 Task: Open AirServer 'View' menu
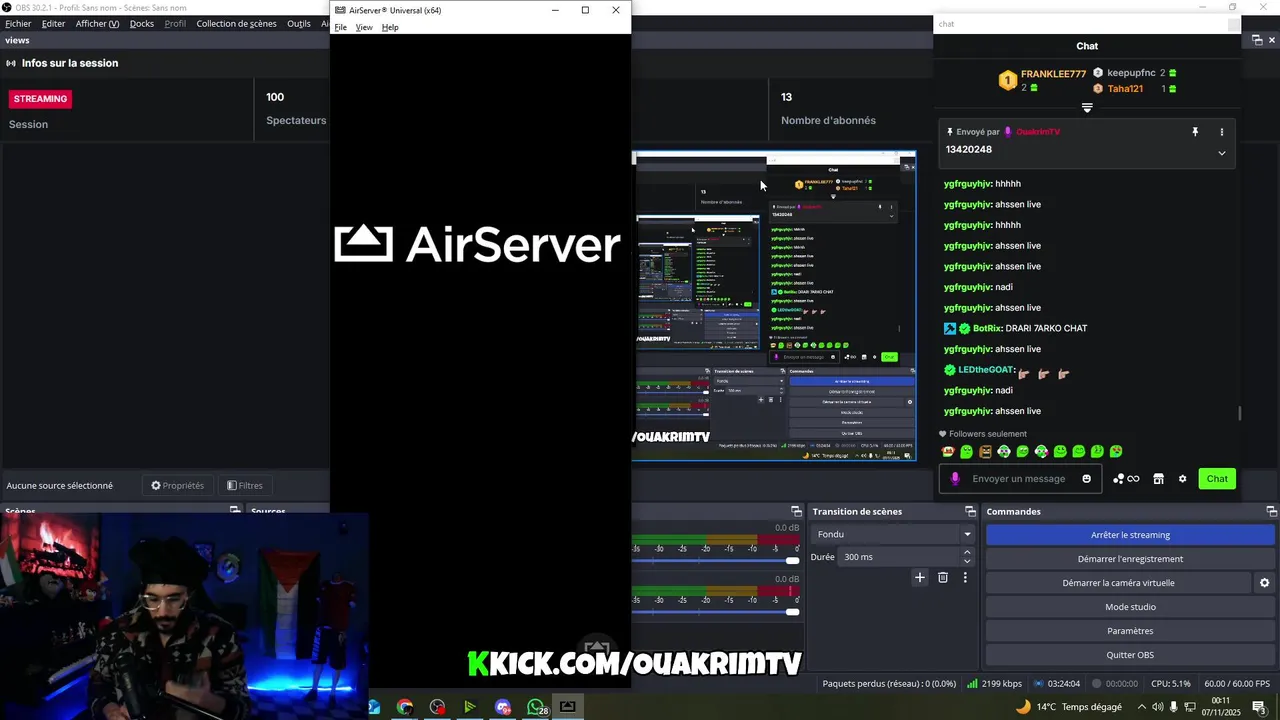click(364, 27)
